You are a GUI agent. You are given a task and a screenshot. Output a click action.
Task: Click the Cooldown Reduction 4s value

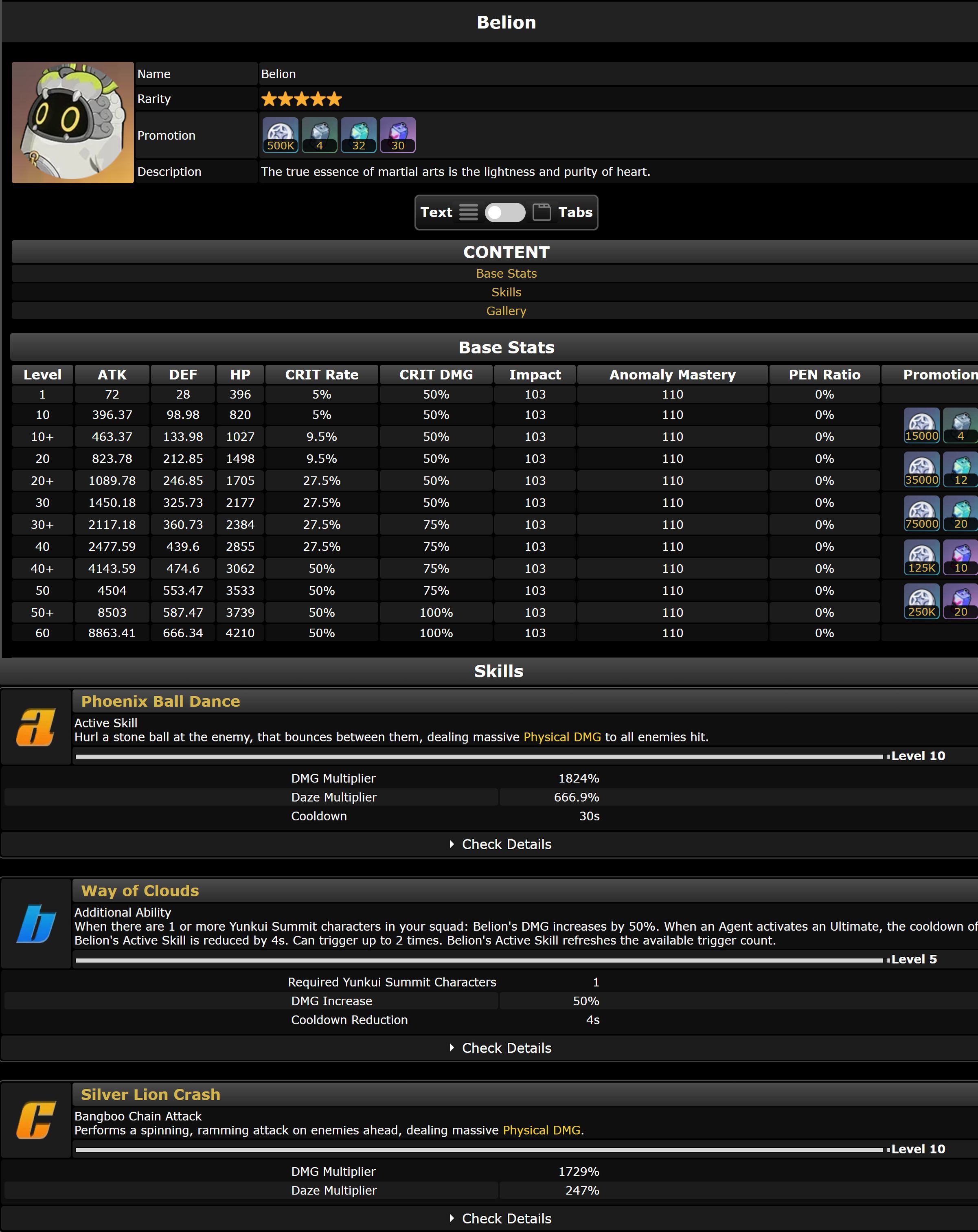593,1020
